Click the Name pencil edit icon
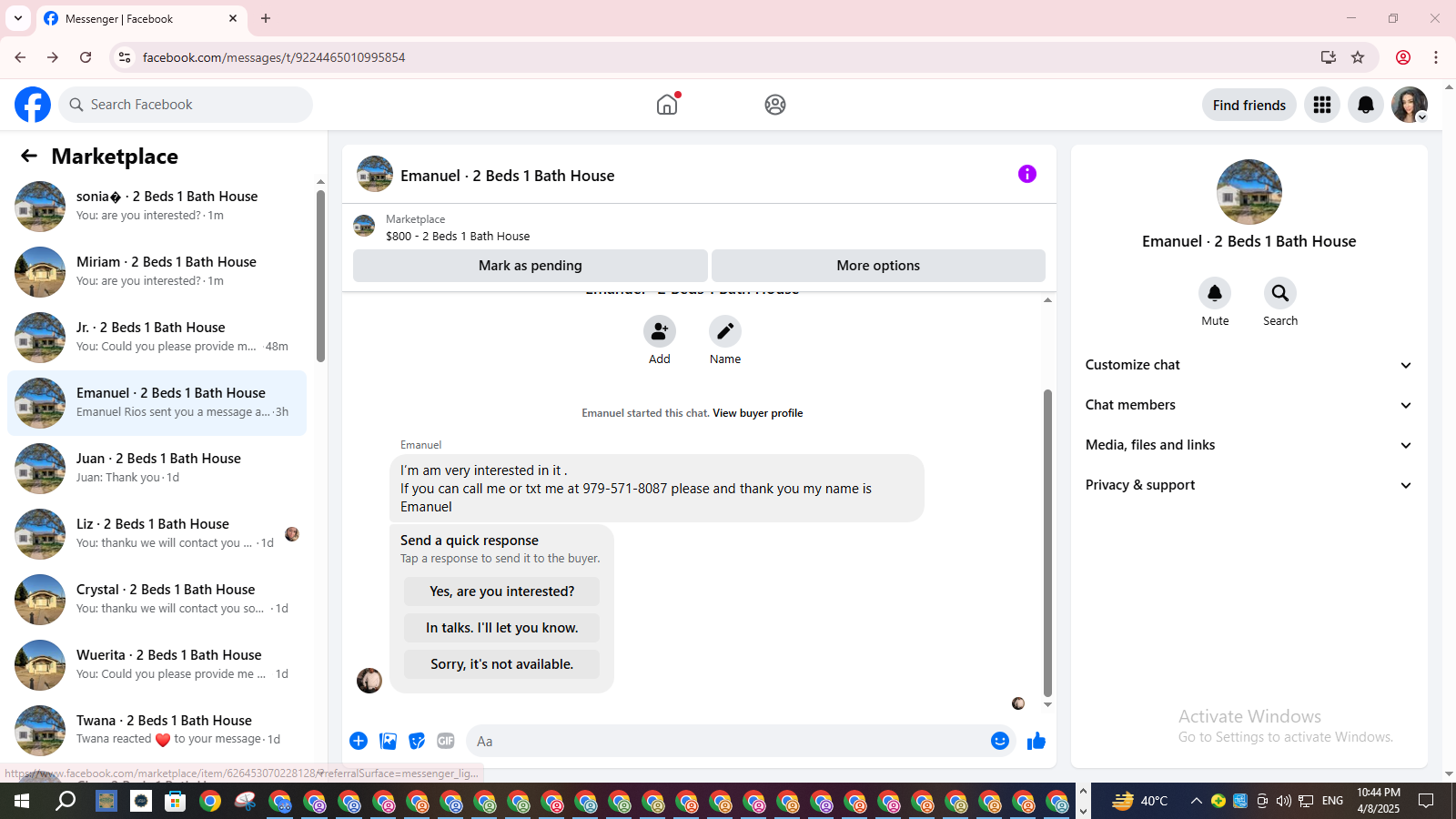 coord(725,331)
